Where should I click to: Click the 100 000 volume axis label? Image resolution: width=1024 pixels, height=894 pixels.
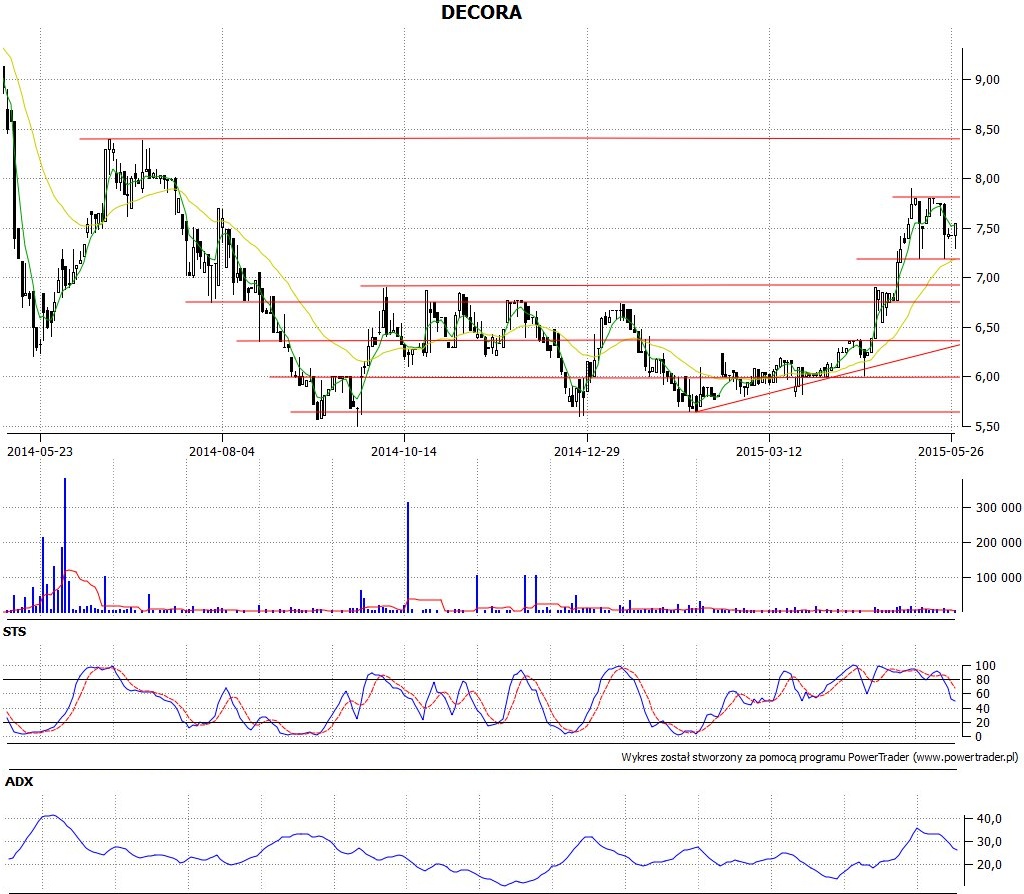click(x=998, y=577)
